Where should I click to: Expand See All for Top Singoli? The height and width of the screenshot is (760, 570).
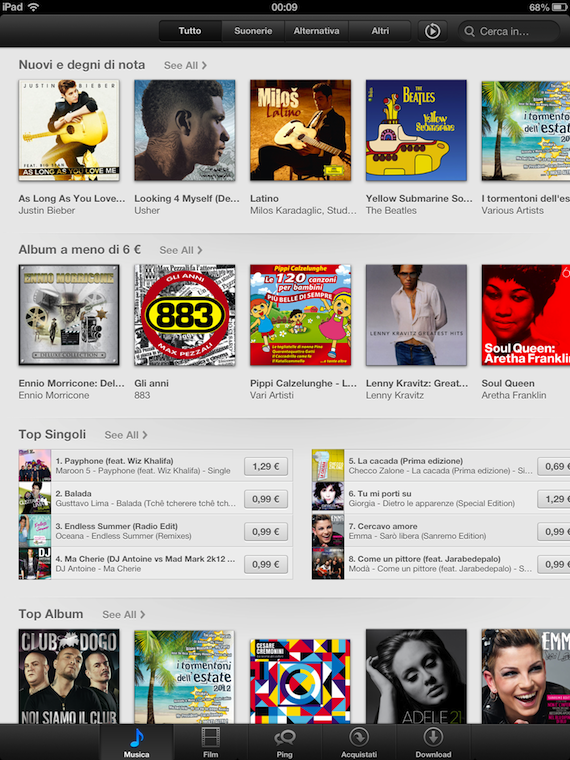(126, 435)
